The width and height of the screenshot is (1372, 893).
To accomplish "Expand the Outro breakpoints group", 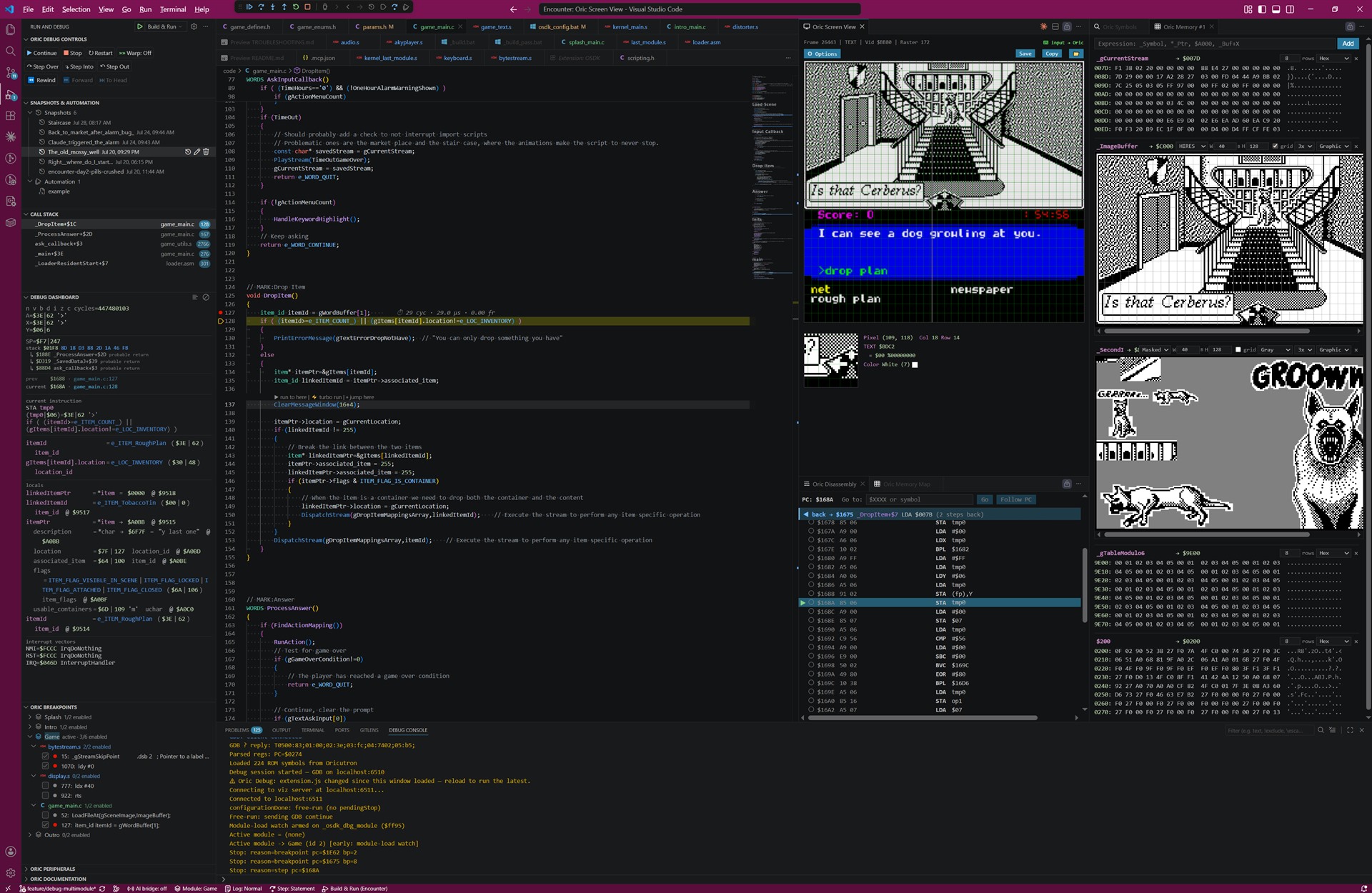I will click(x=30, y=834).
